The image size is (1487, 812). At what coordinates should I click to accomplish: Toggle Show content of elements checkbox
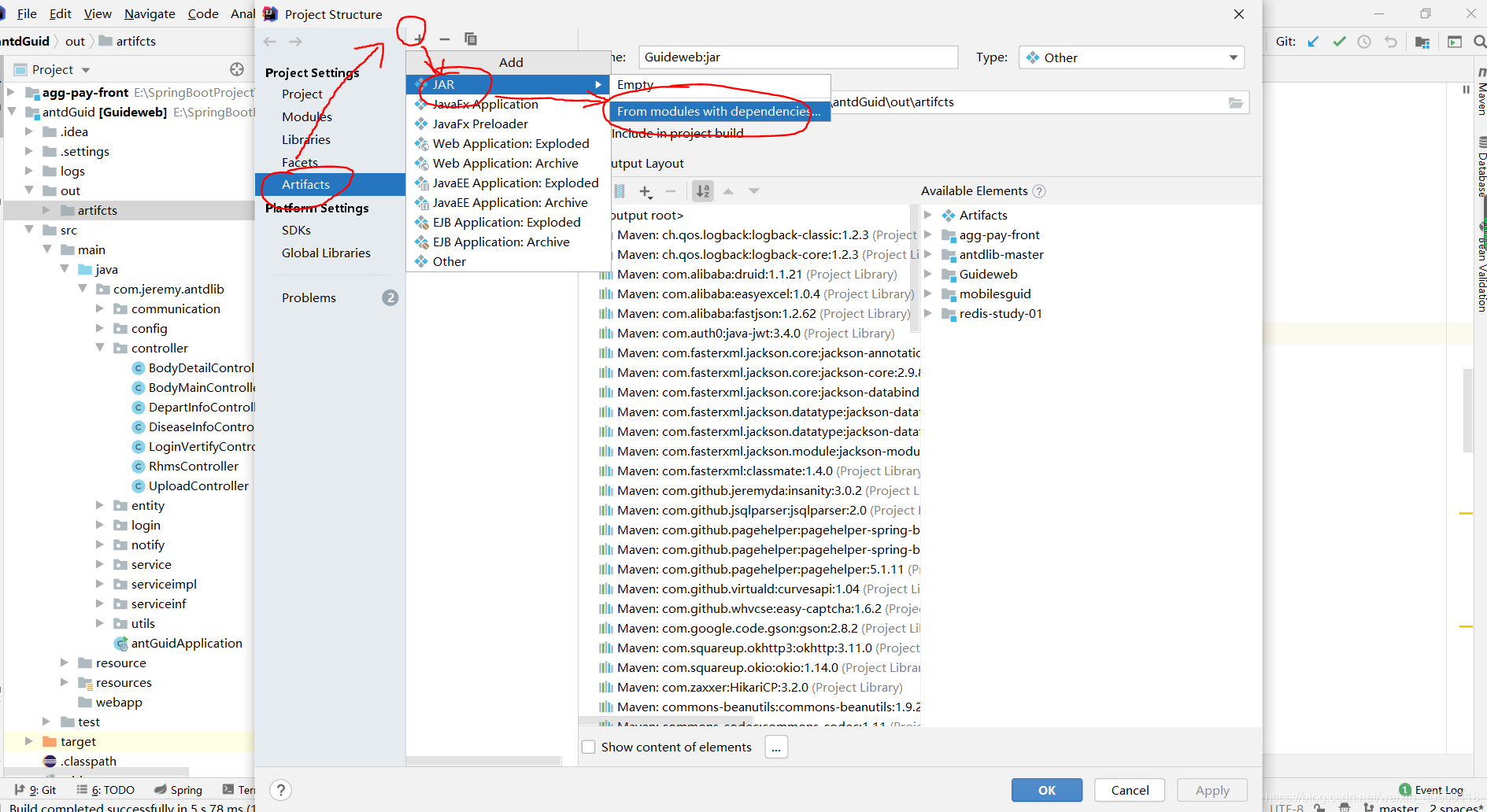[588, 747]
